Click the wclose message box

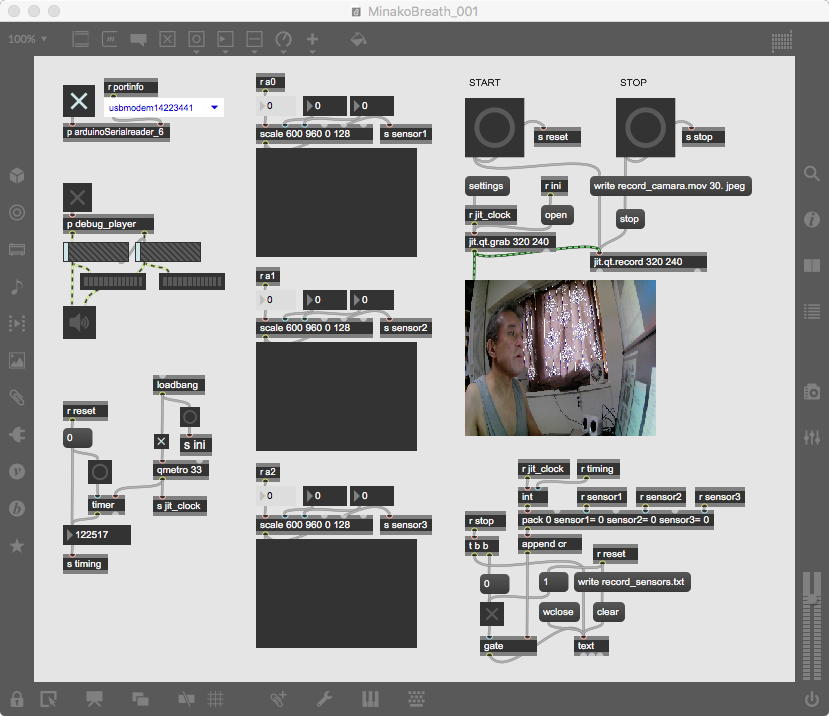tap(559, 612)
